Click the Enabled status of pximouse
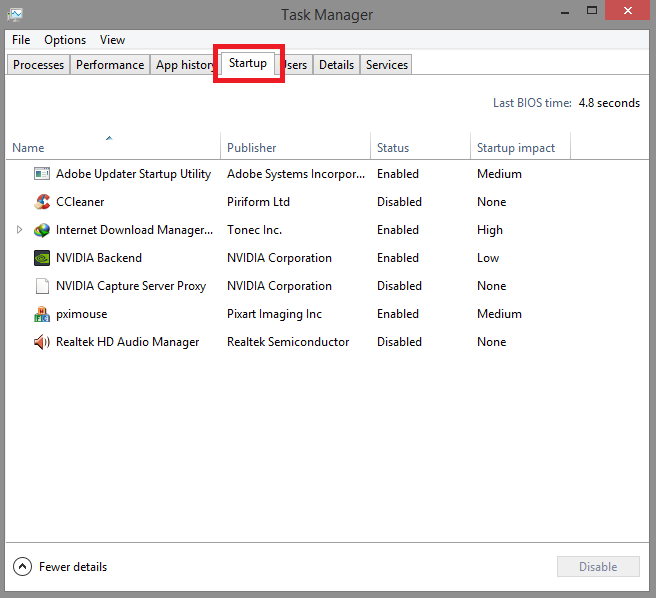The image size is (656, 598). tap(397, 314)
